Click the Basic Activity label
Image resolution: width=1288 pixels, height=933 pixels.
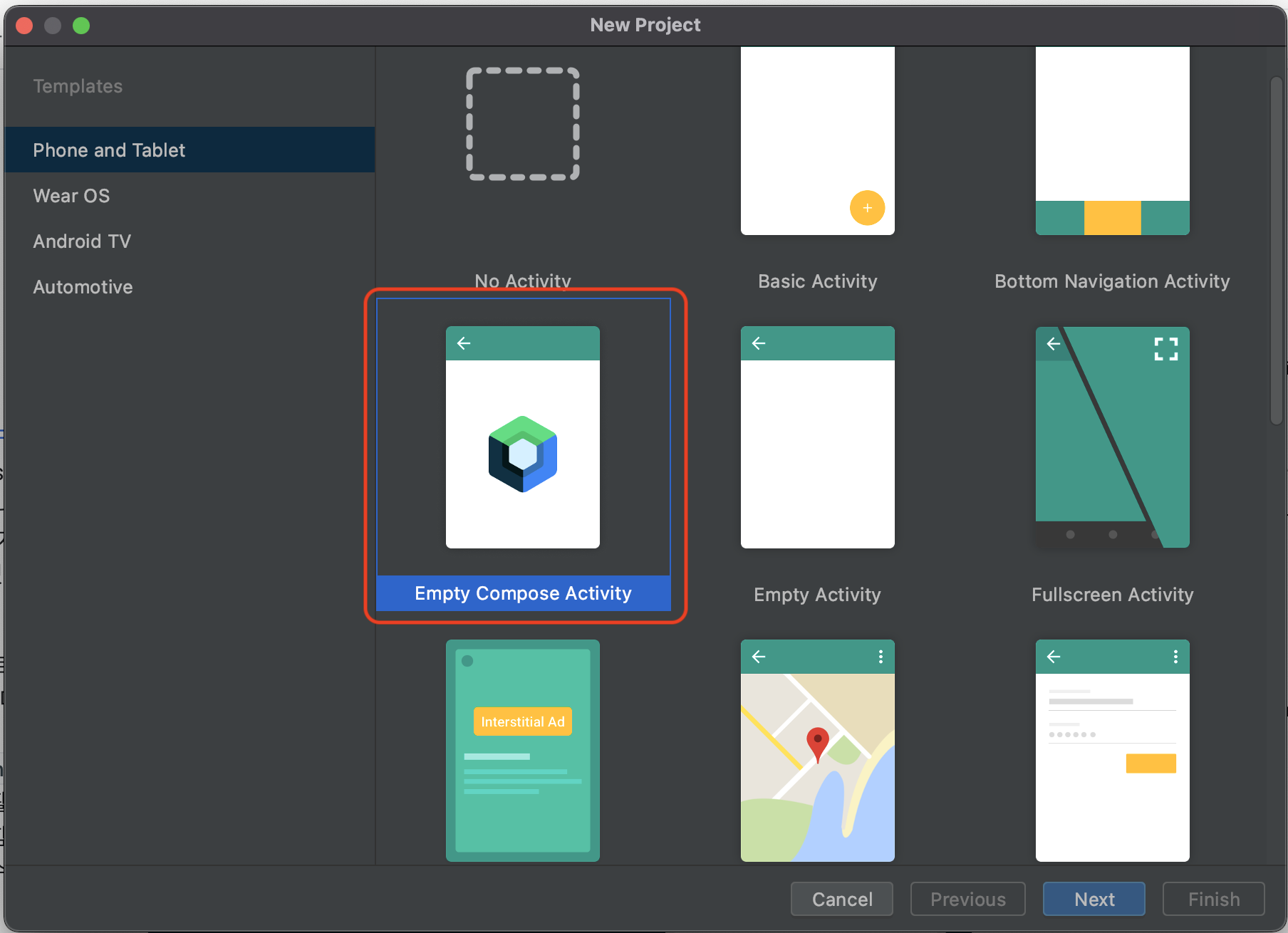818,281
